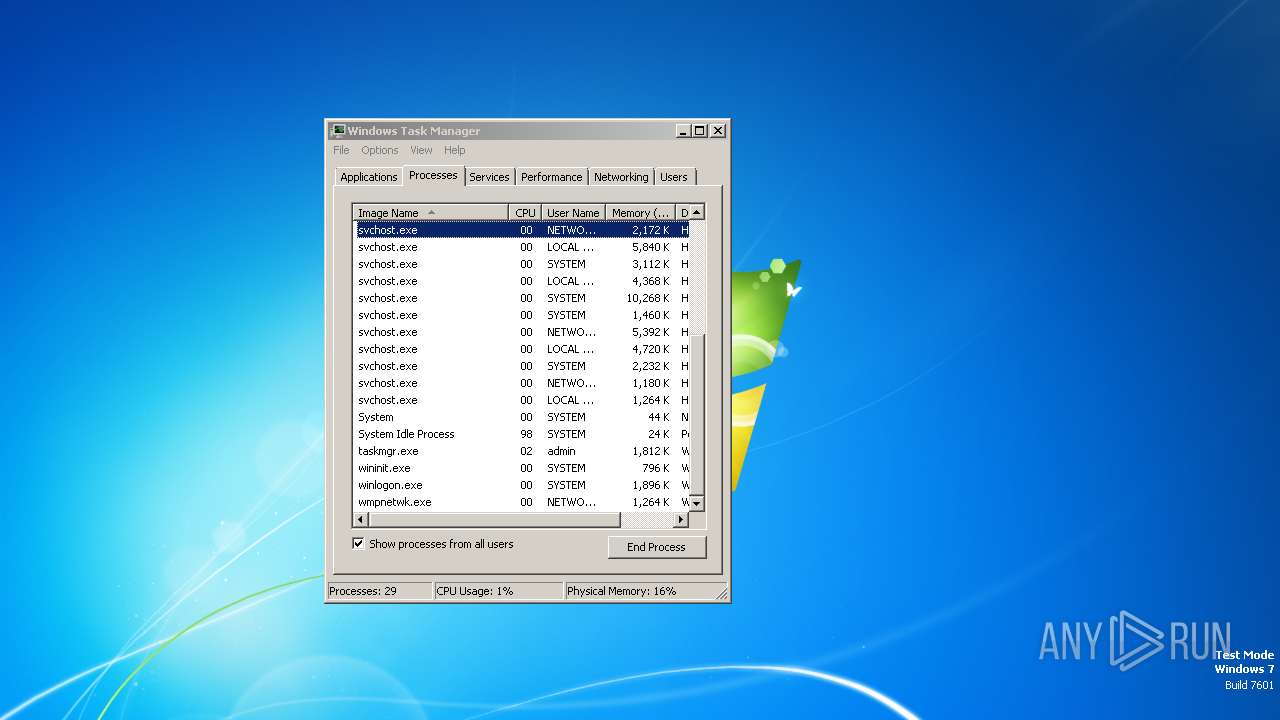Click the horizontal scrollbar left arrow

point(361,520)
